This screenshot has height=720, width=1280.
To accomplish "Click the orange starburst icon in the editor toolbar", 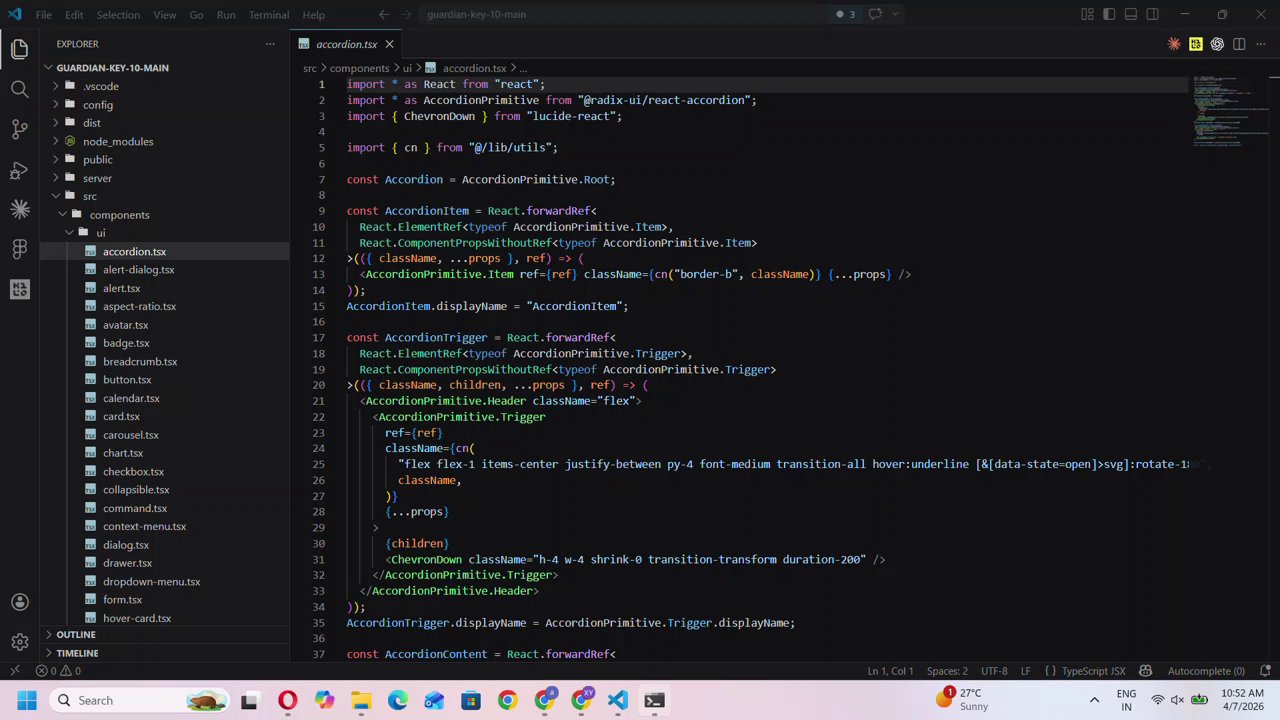I will [x=1174, y=44].
